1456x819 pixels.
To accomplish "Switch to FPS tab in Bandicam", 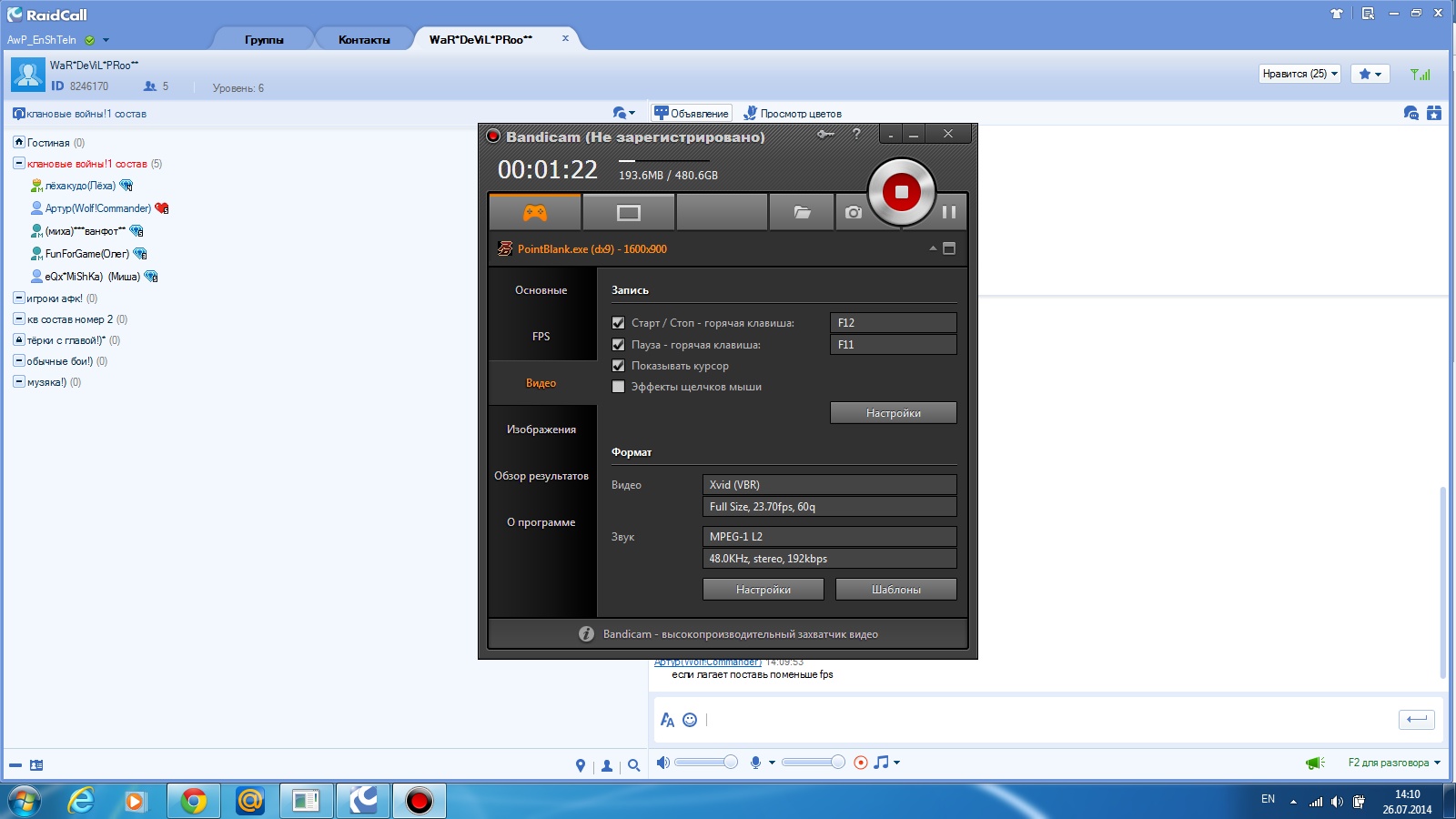I will (541, 337).
